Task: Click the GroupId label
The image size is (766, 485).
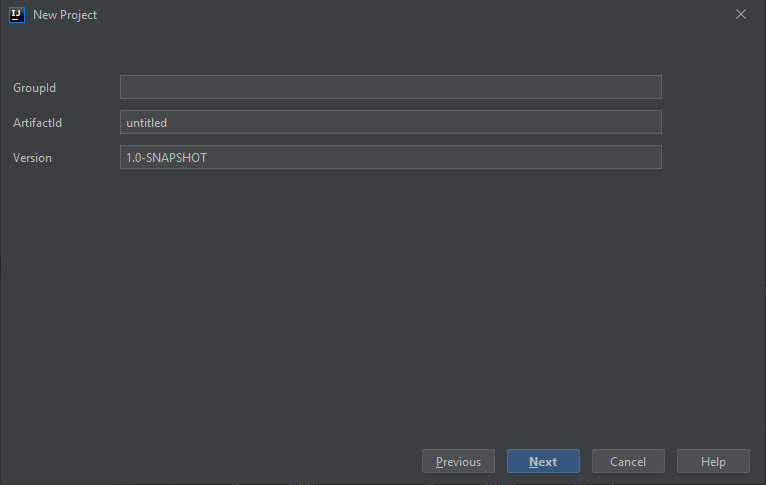Action: tap(35, 88)
